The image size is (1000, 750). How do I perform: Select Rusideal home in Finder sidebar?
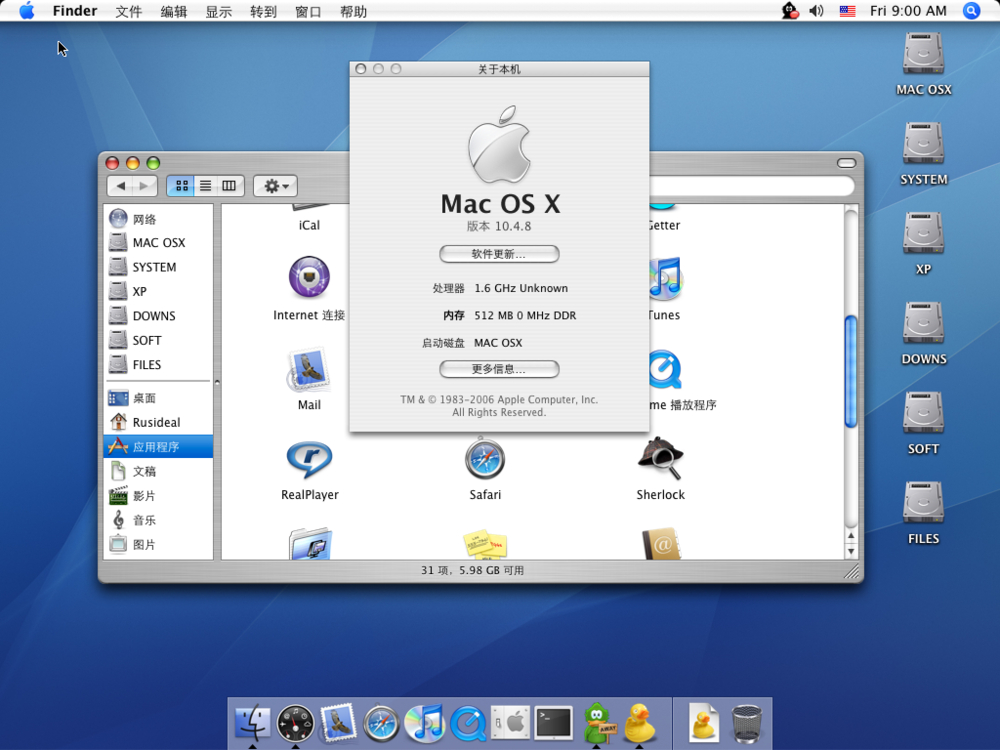pyautogui.click(x=158, y=422)
